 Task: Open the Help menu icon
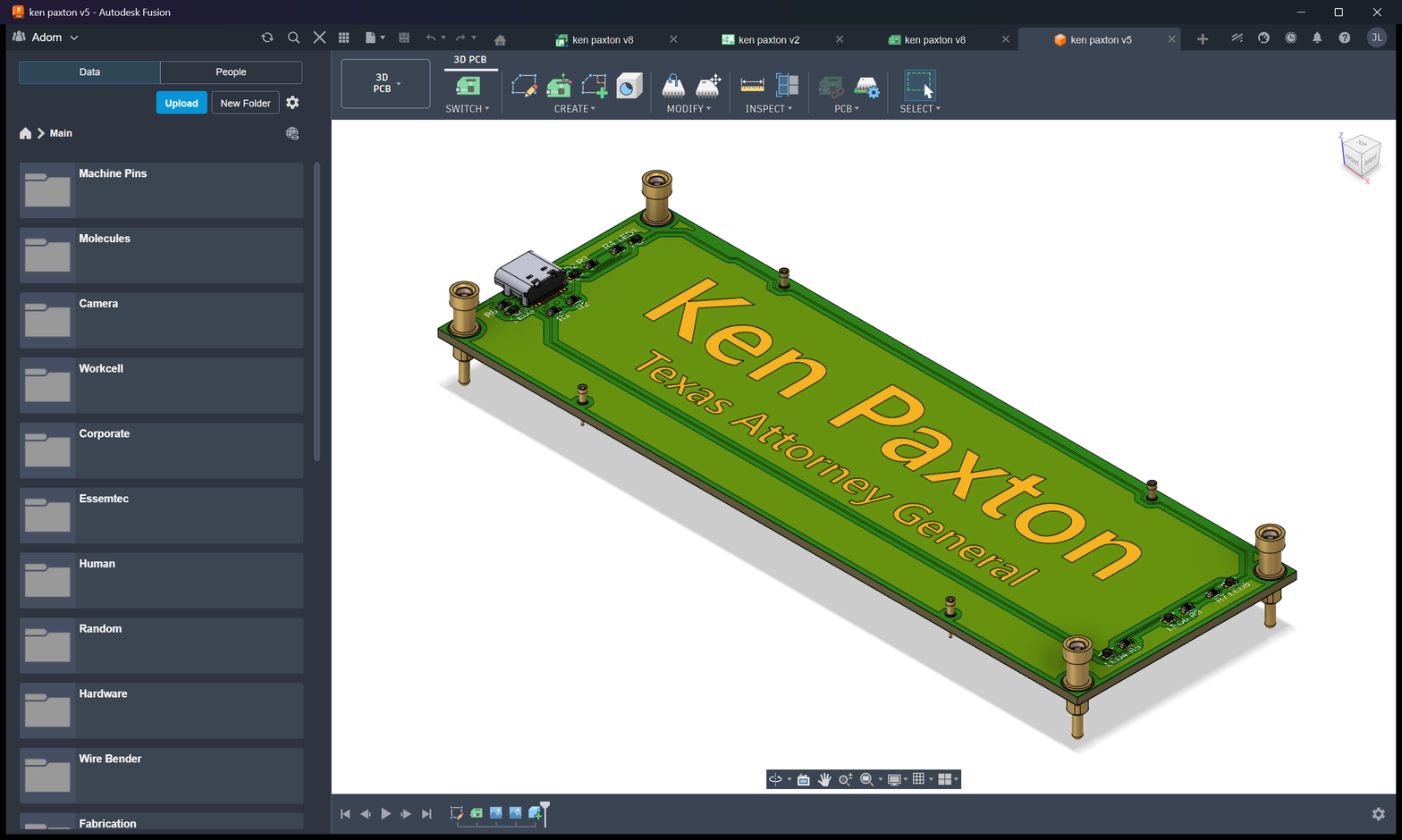tap(1344, 38)
